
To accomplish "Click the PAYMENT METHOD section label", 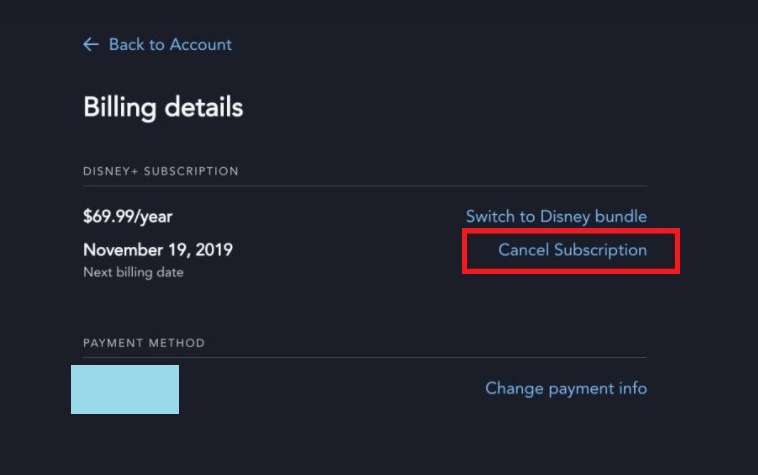I will coord(143,343).
